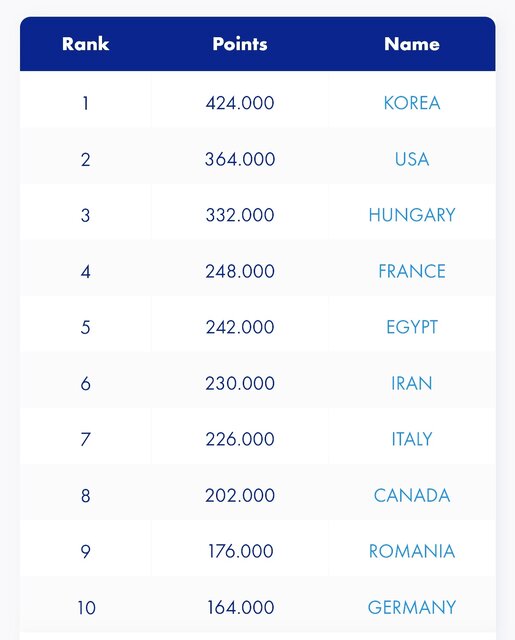The height and width of the screenshot is (640, 515).
Task: Open the USA team link
Action: [412, 159]
